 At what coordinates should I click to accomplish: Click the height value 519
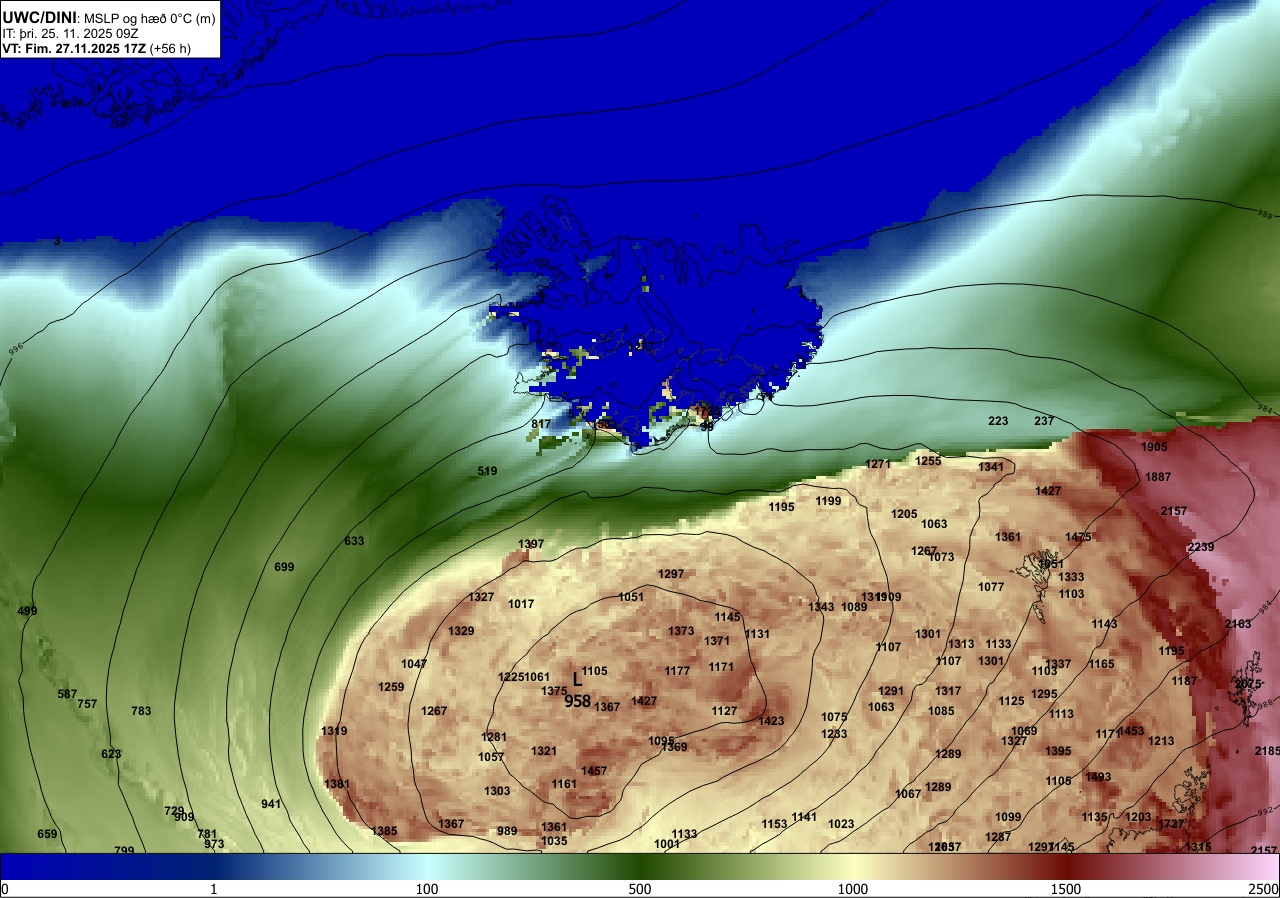click(x=487, y=471)
